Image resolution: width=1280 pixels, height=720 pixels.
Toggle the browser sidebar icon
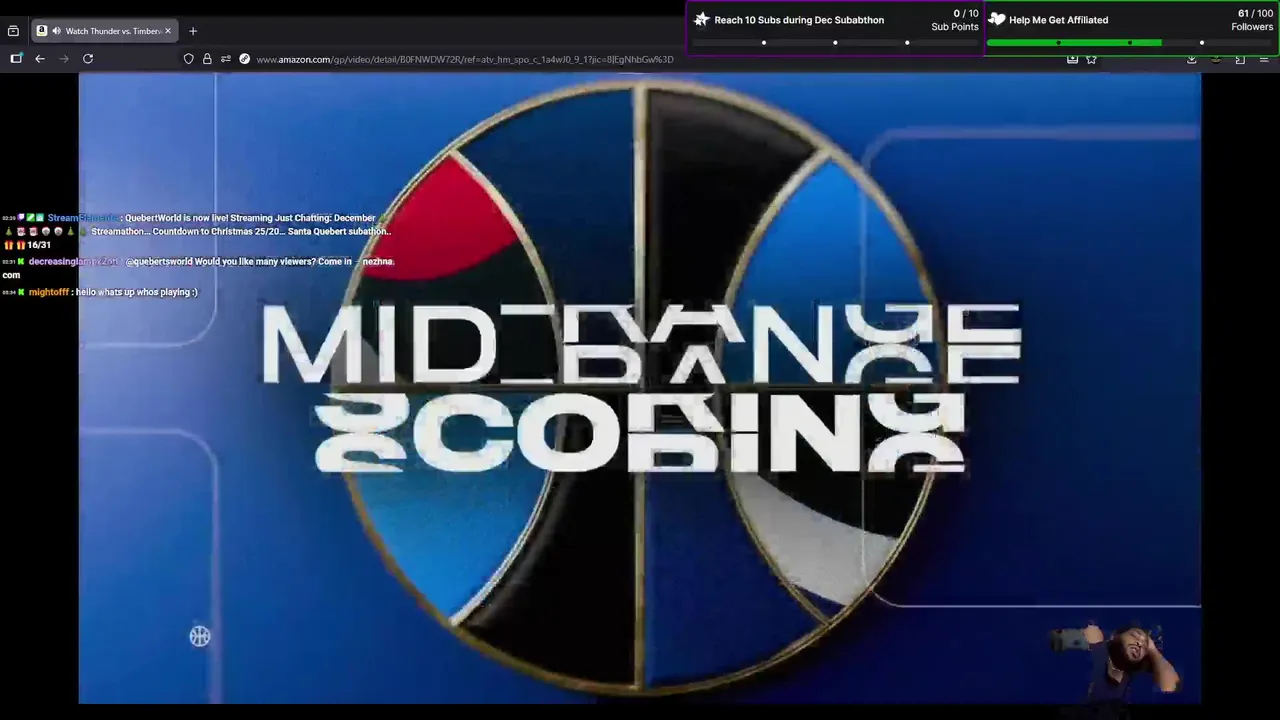[x=16, y=59]
